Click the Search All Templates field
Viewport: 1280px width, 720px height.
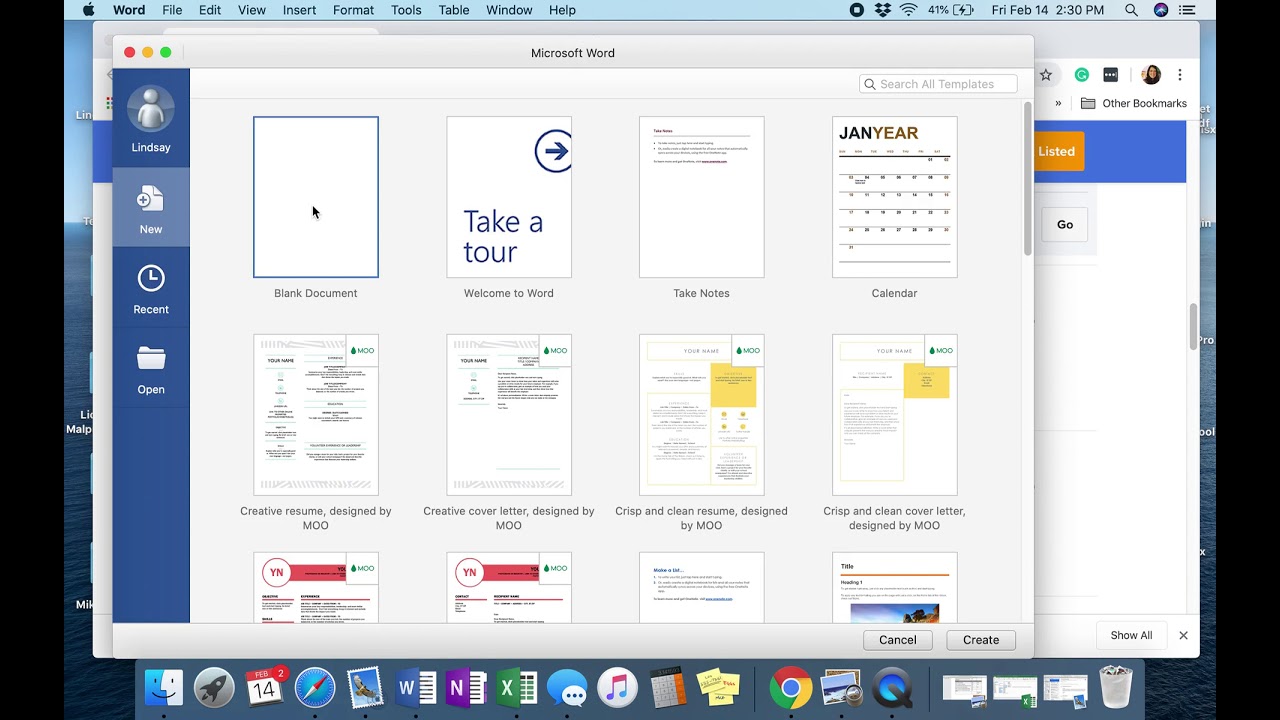tap(938, 84)
